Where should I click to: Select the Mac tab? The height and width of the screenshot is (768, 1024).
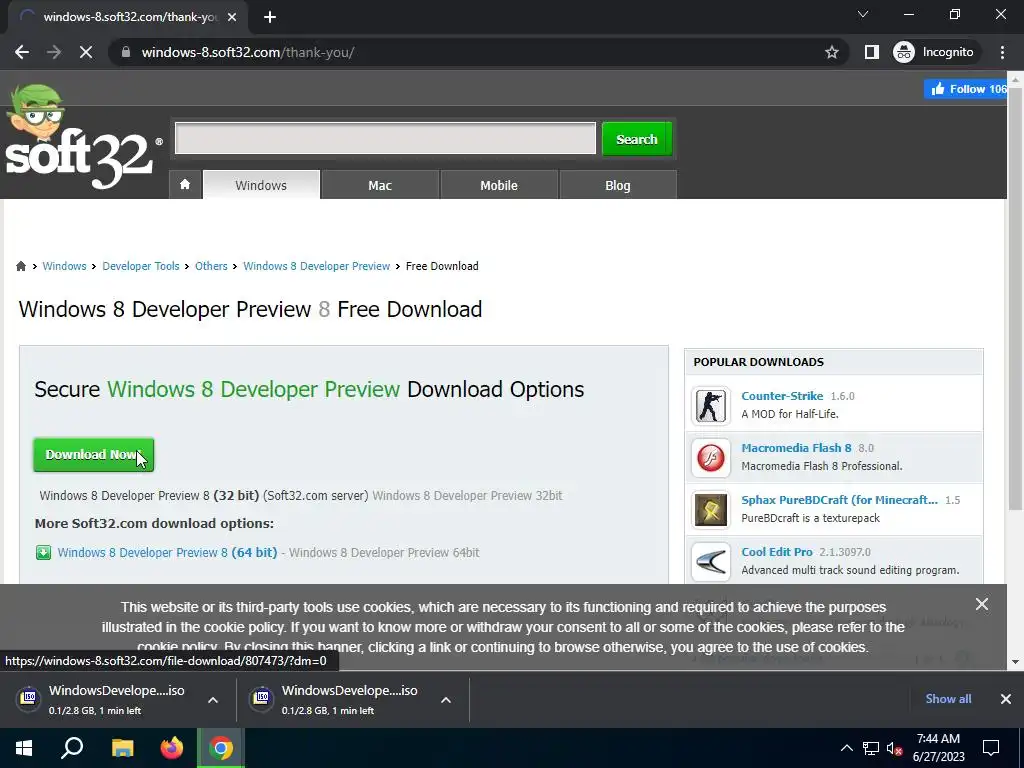380,185
